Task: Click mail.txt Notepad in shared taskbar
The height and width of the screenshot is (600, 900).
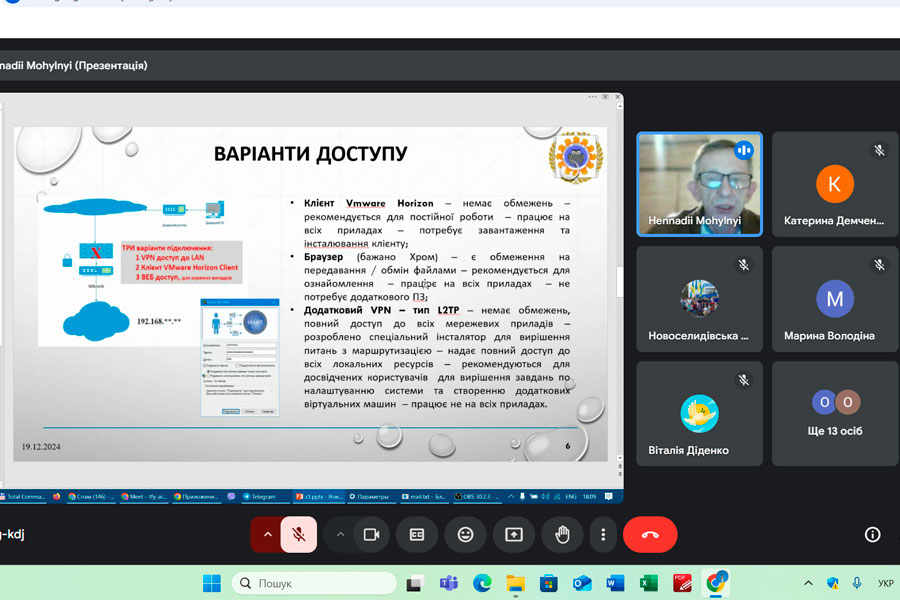Action: 424,497
